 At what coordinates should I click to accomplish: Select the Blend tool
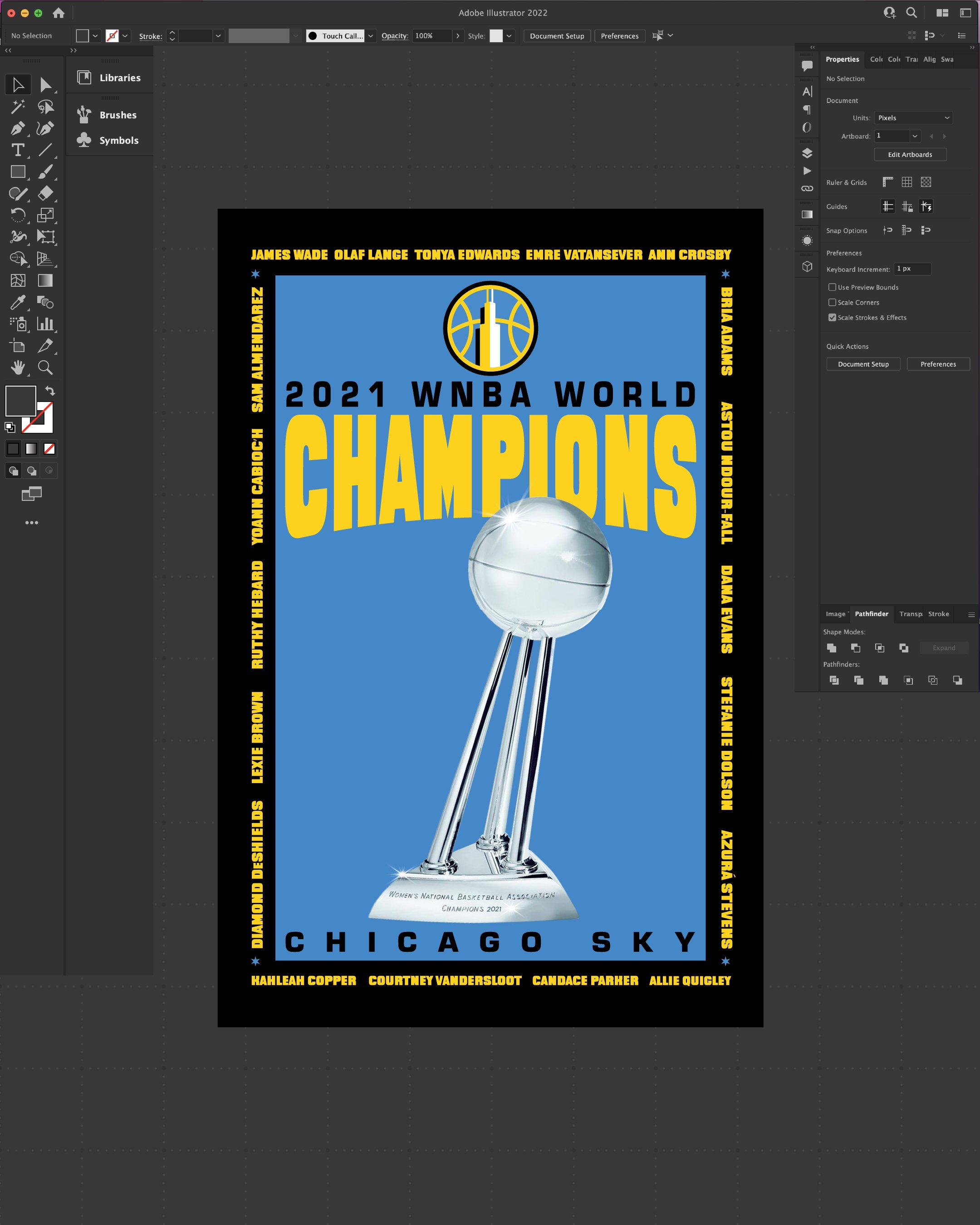click(45, 302)
